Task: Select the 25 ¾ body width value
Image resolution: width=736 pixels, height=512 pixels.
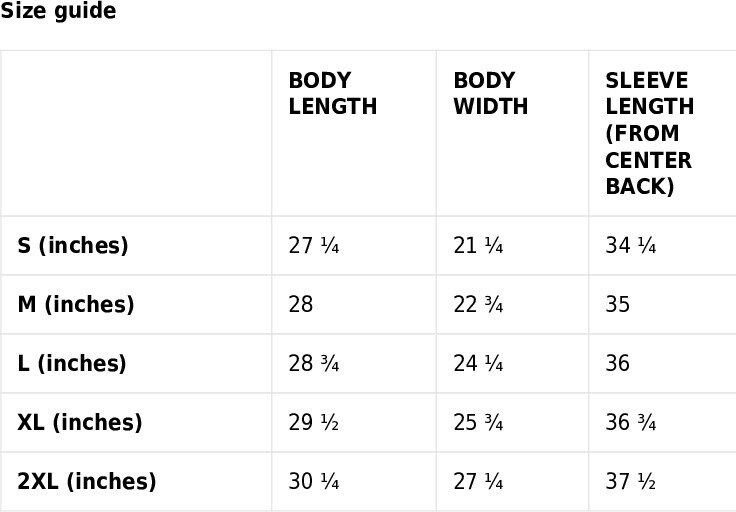Action: click(478, 422)
